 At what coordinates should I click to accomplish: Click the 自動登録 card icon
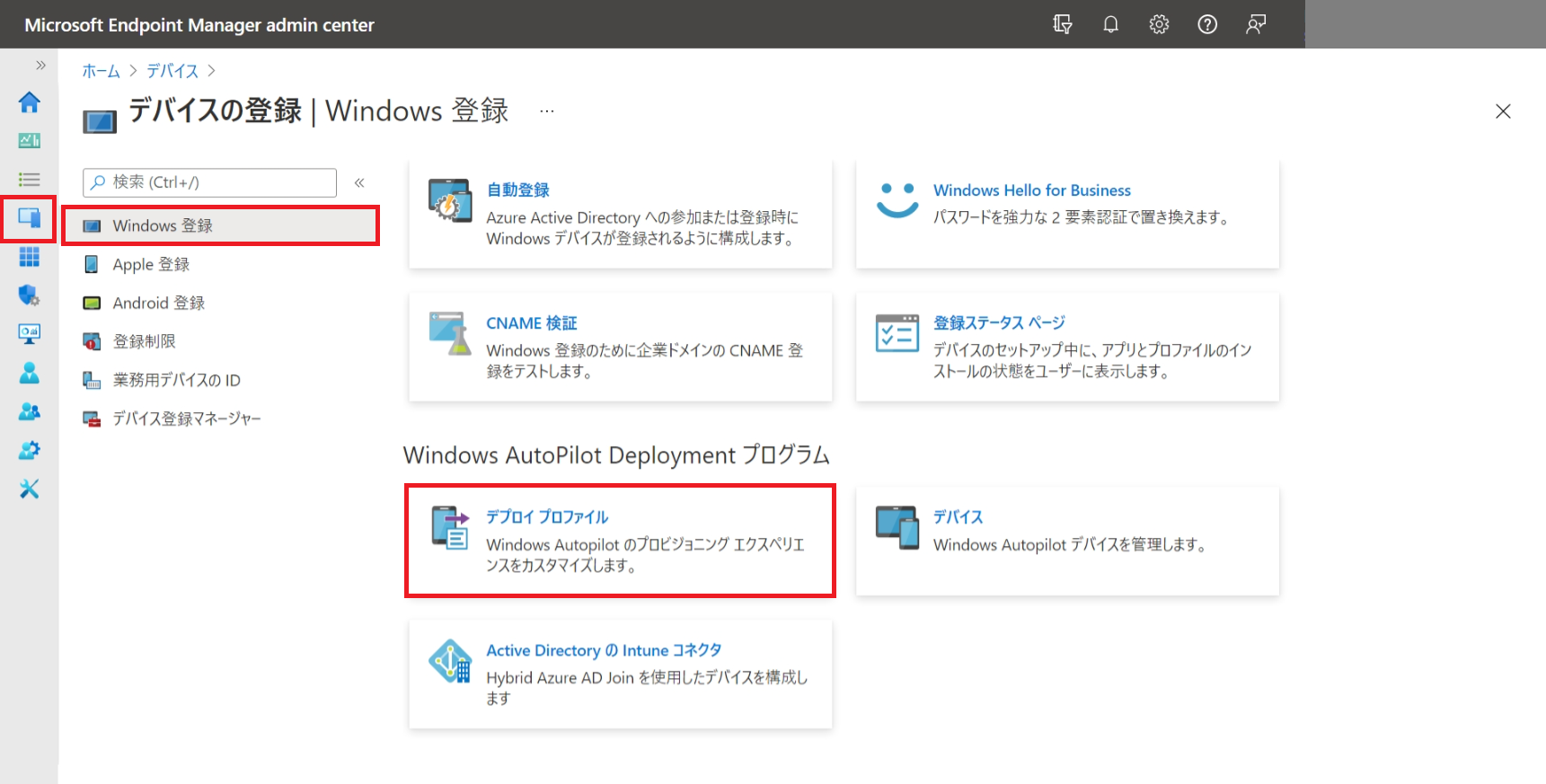(x=450, y=200)
